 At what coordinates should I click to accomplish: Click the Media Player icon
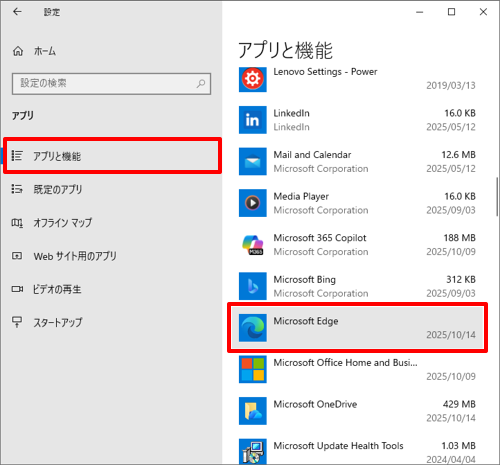click(x=253, y=203)
